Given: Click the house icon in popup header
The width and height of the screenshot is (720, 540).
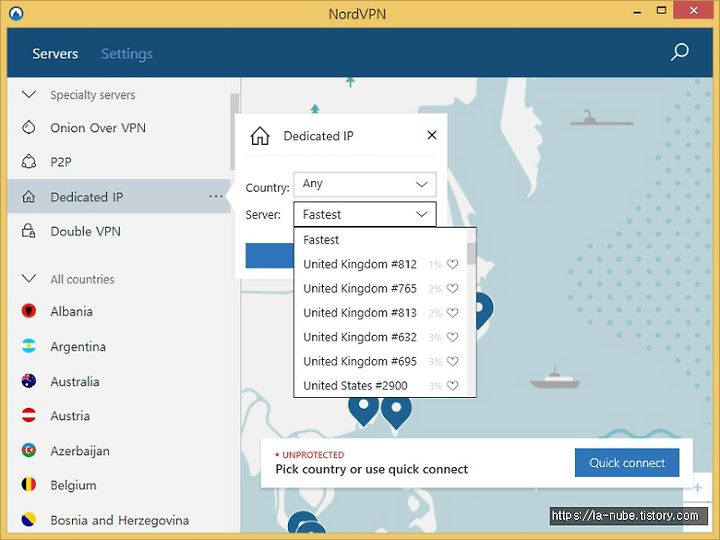Looking at the screenshot, I should tap(260, 136).
